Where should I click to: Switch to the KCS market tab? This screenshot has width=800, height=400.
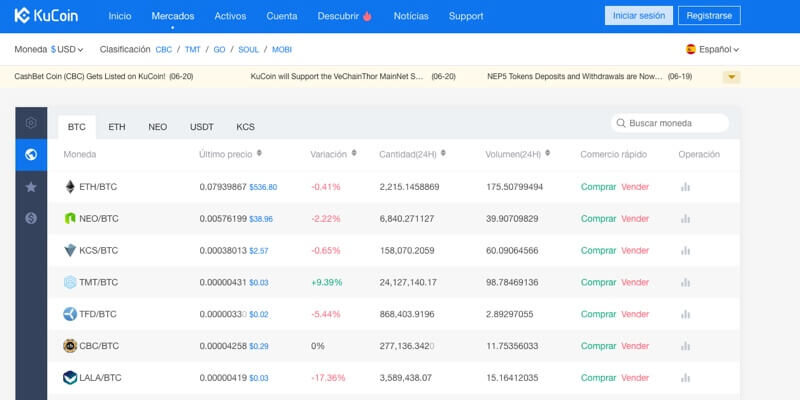[245, 127]
